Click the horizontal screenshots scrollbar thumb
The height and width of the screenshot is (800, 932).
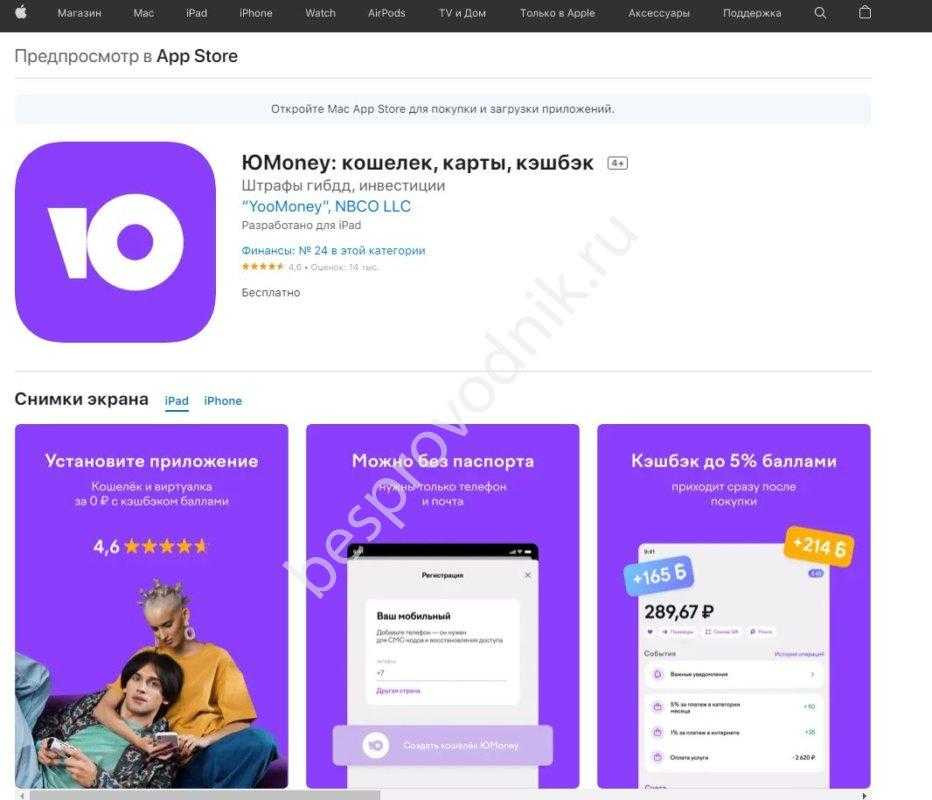(204, 795)
